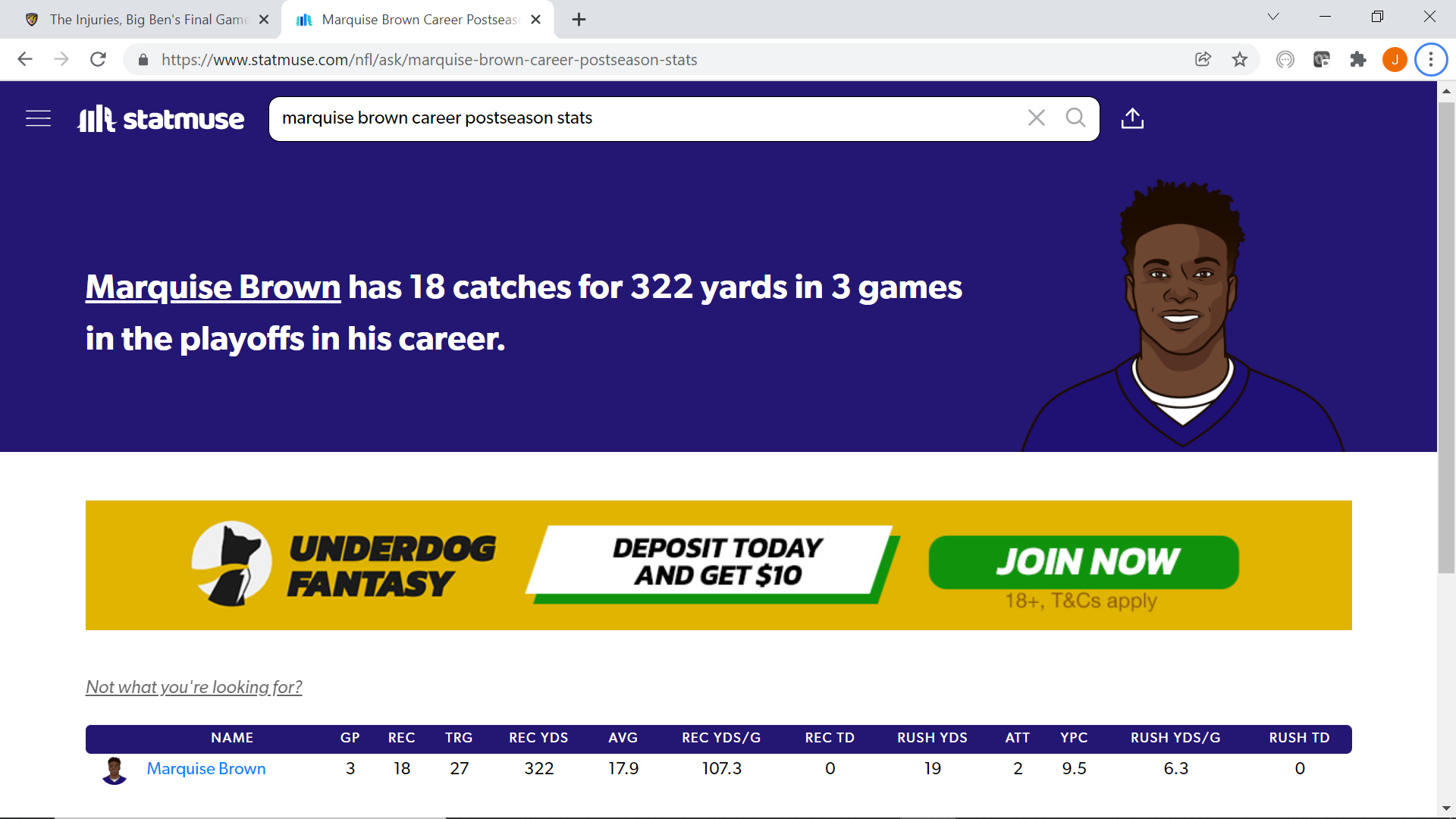The image size is (1456, 819).
Task: Click the REC column header
Action: [401, 738]
